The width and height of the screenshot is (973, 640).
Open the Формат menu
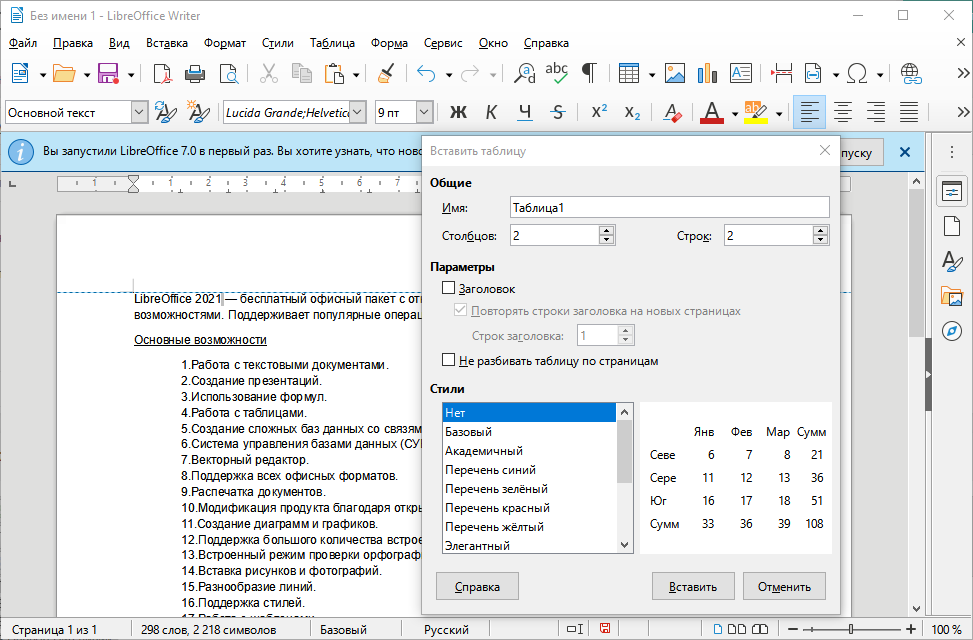(x=224, y=43)
